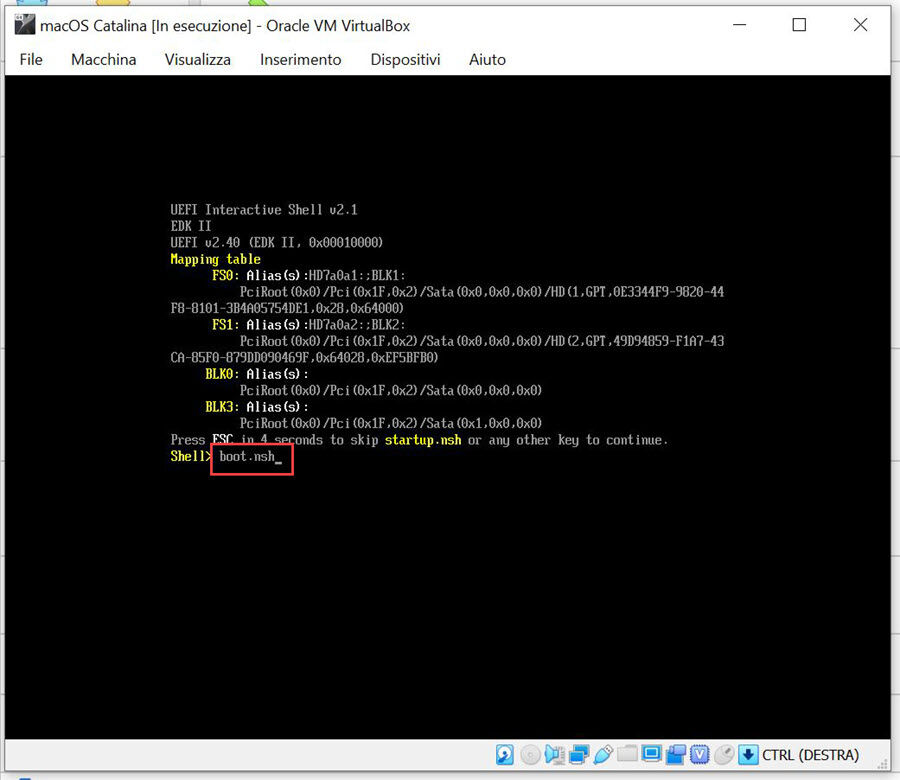The width and height of the screenshot is (900, 780).
Task: Click the audio status icon
Action: tap(556, 755)
